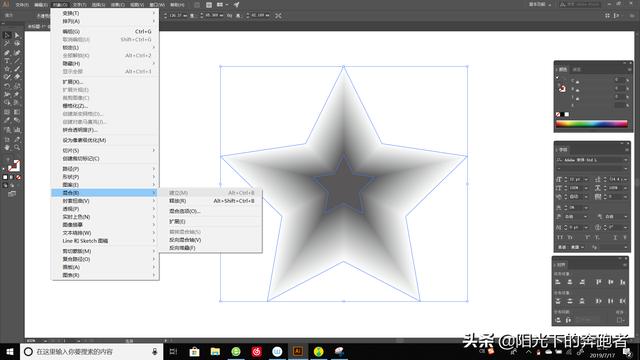Open the Hide (隐藏) submenu
Screen dimensions: 640x360
point(105,63)
